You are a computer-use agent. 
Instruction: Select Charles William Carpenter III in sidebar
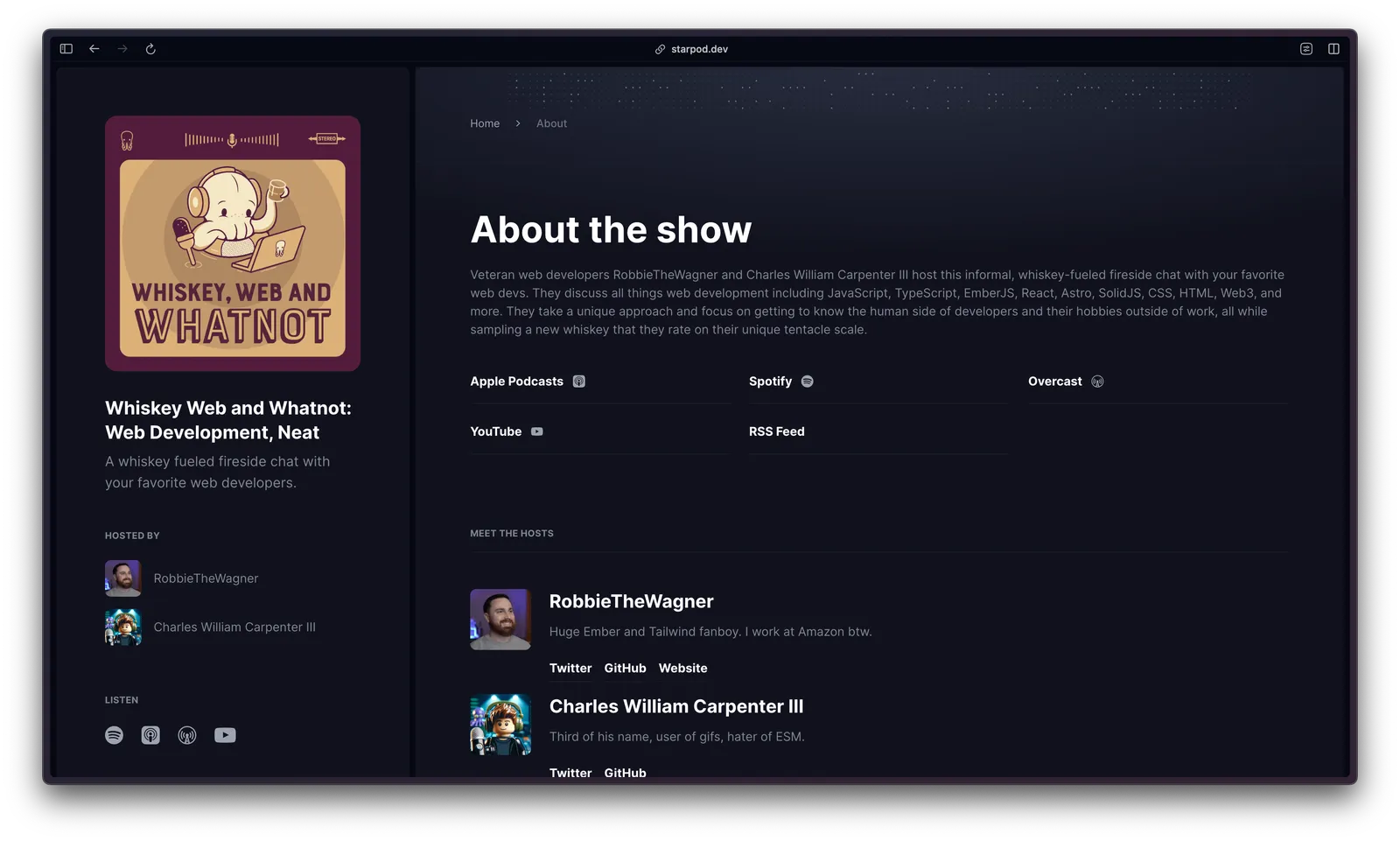point(234,627)
